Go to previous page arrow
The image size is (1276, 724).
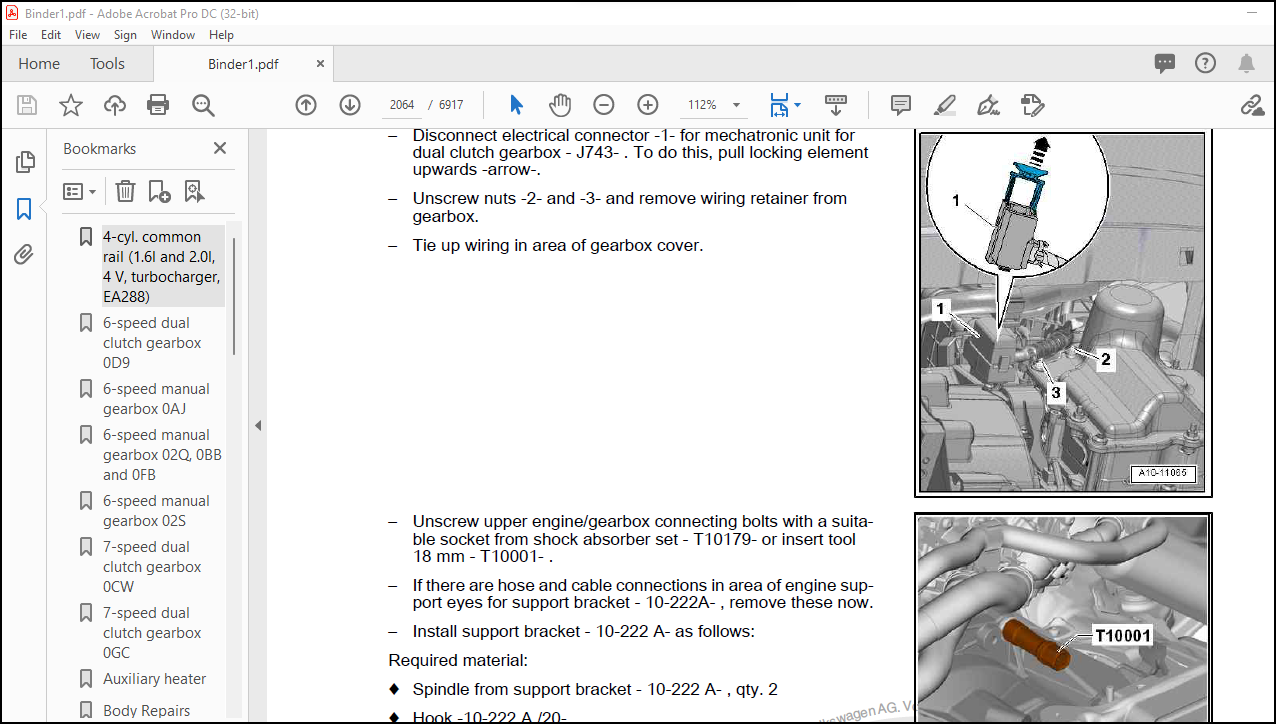(x=306, y=105)
